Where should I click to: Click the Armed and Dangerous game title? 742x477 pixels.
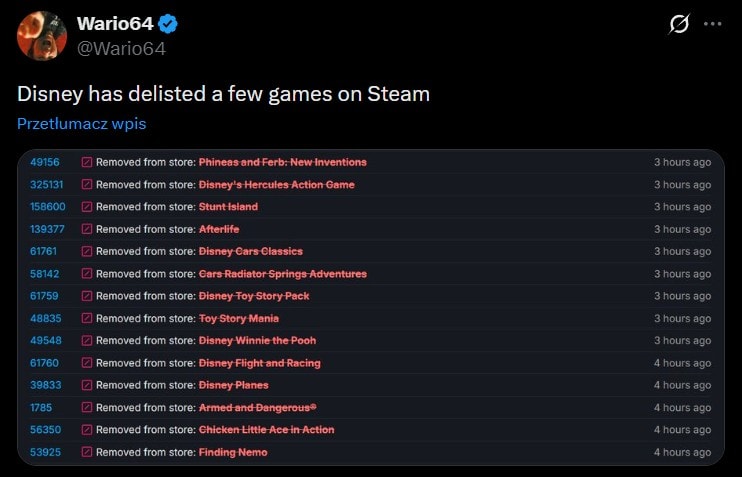pos(257,407)
